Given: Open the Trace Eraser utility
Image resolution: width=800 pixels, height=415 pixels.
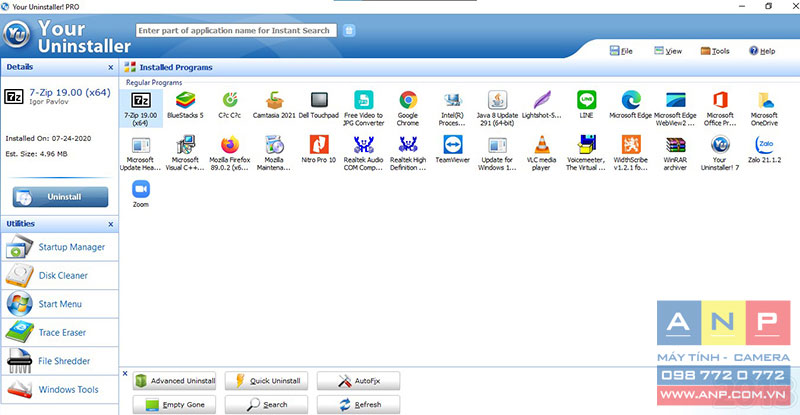Looking at the screenshot, I should 60,333.
